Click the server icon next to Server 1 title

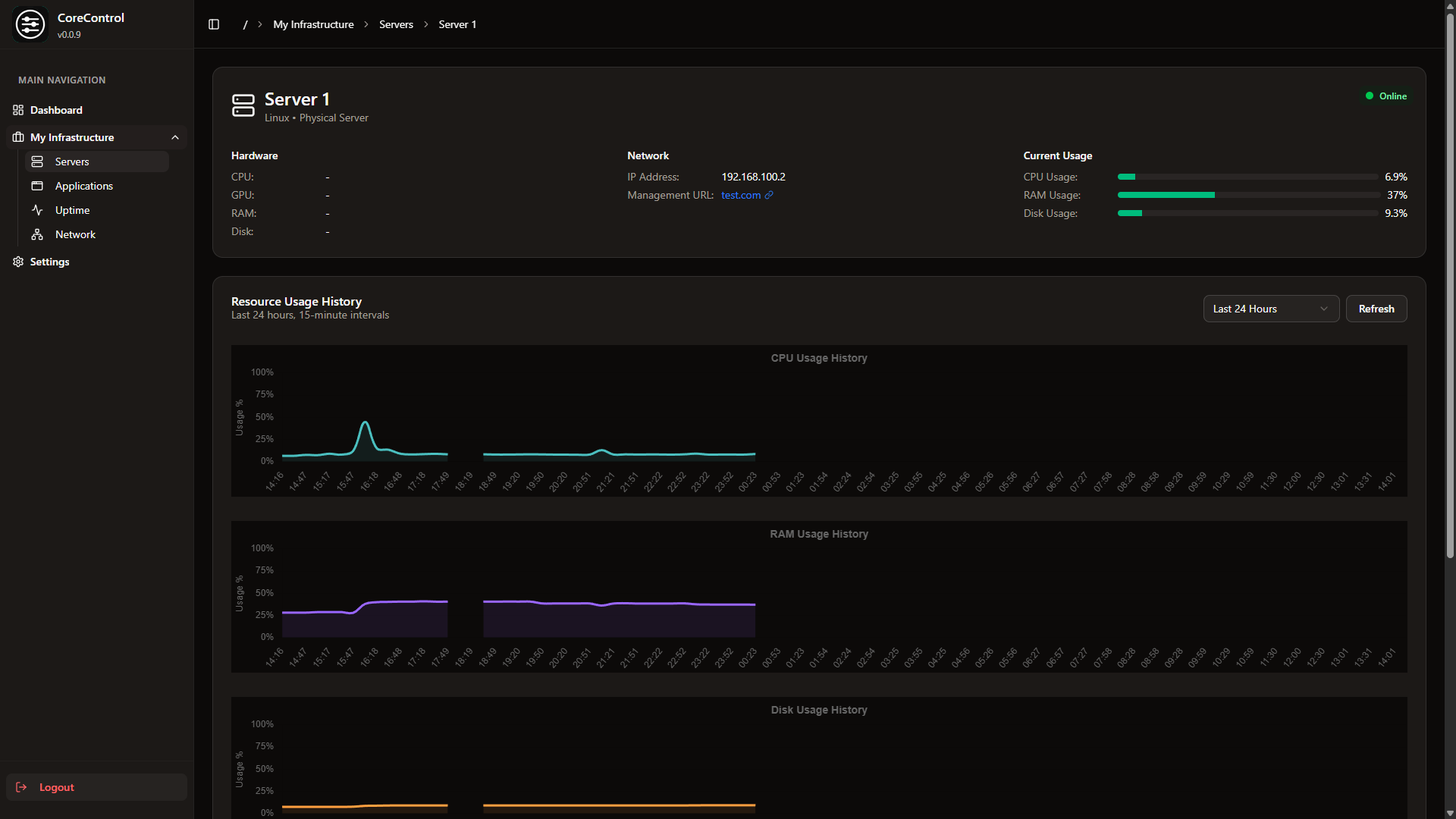(243, 105)
